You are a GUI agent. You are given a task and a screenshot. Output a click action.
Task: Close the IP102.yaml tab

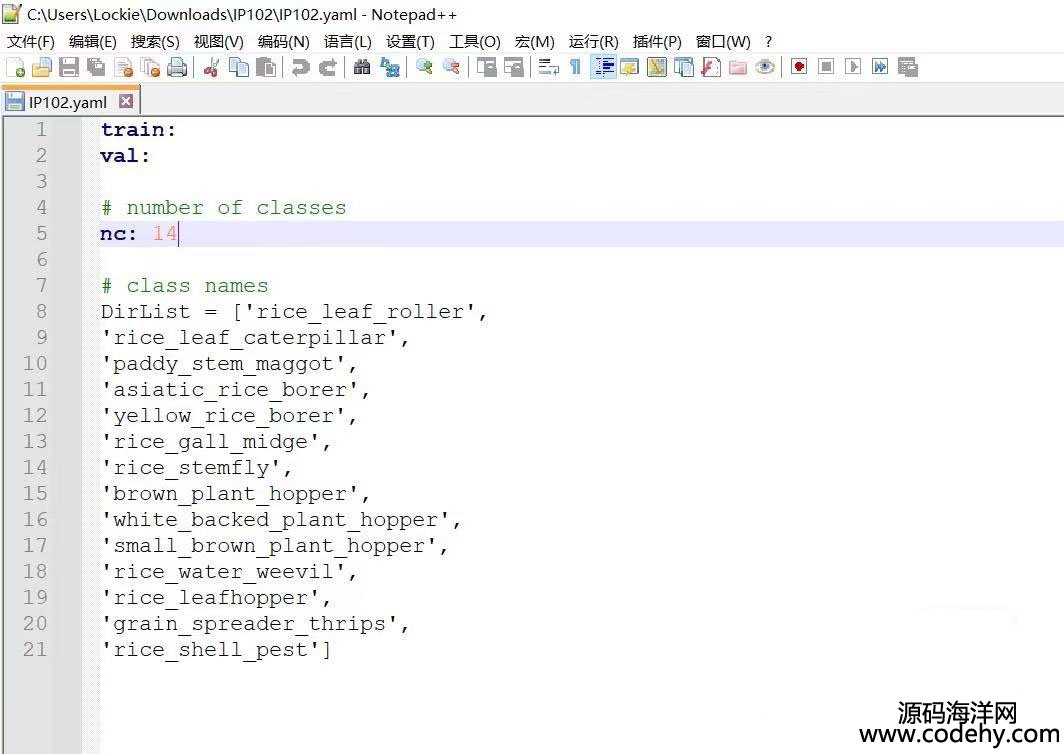pyautogui.click(x=126, y=101)
